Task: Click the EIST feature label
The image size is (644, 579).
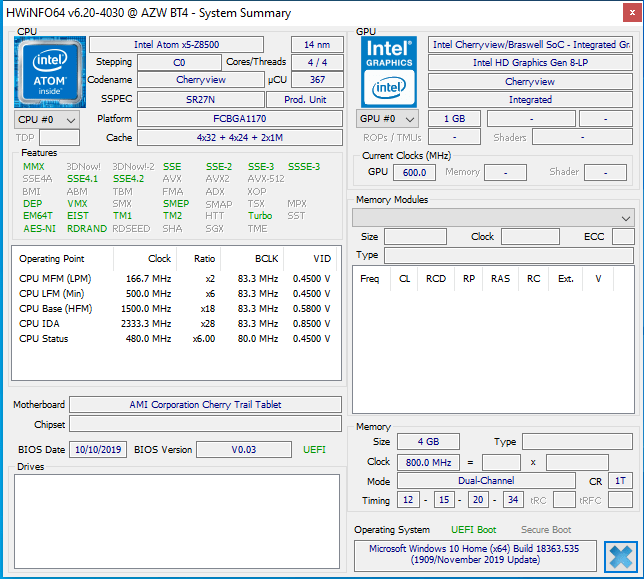Action: [78, 216]
